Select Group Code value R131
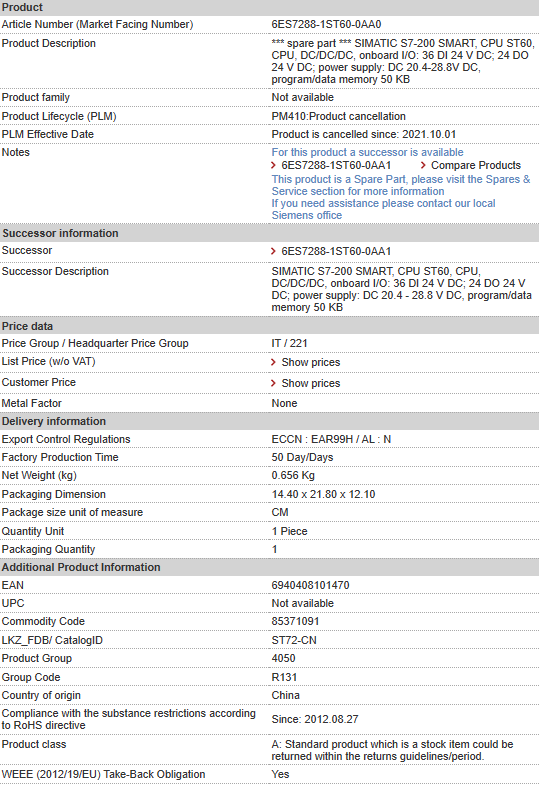 (284, 678)
